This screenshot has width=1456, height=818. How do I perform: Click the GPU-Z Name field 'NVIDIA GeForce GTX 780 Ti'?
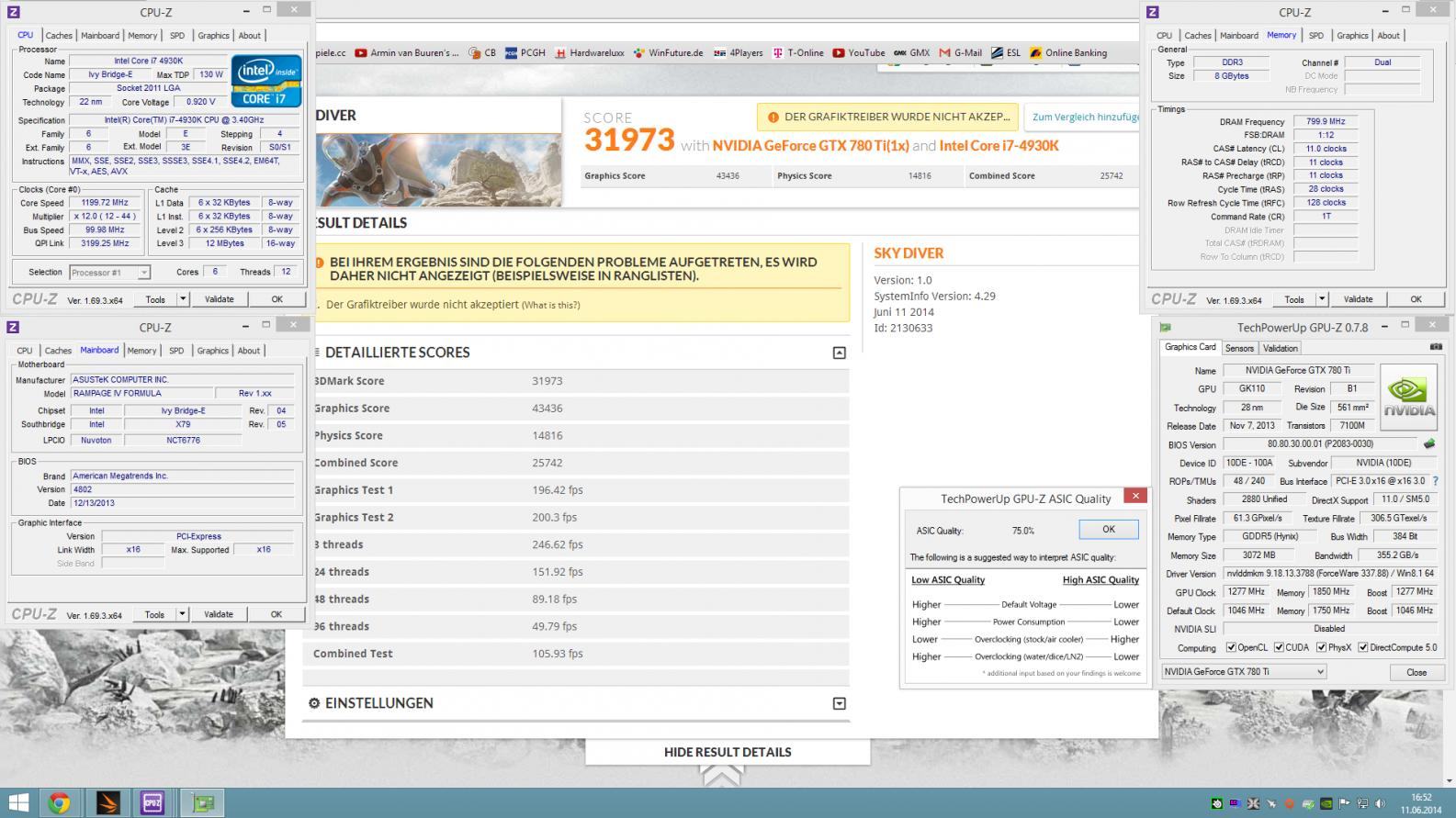[1298, 371]
